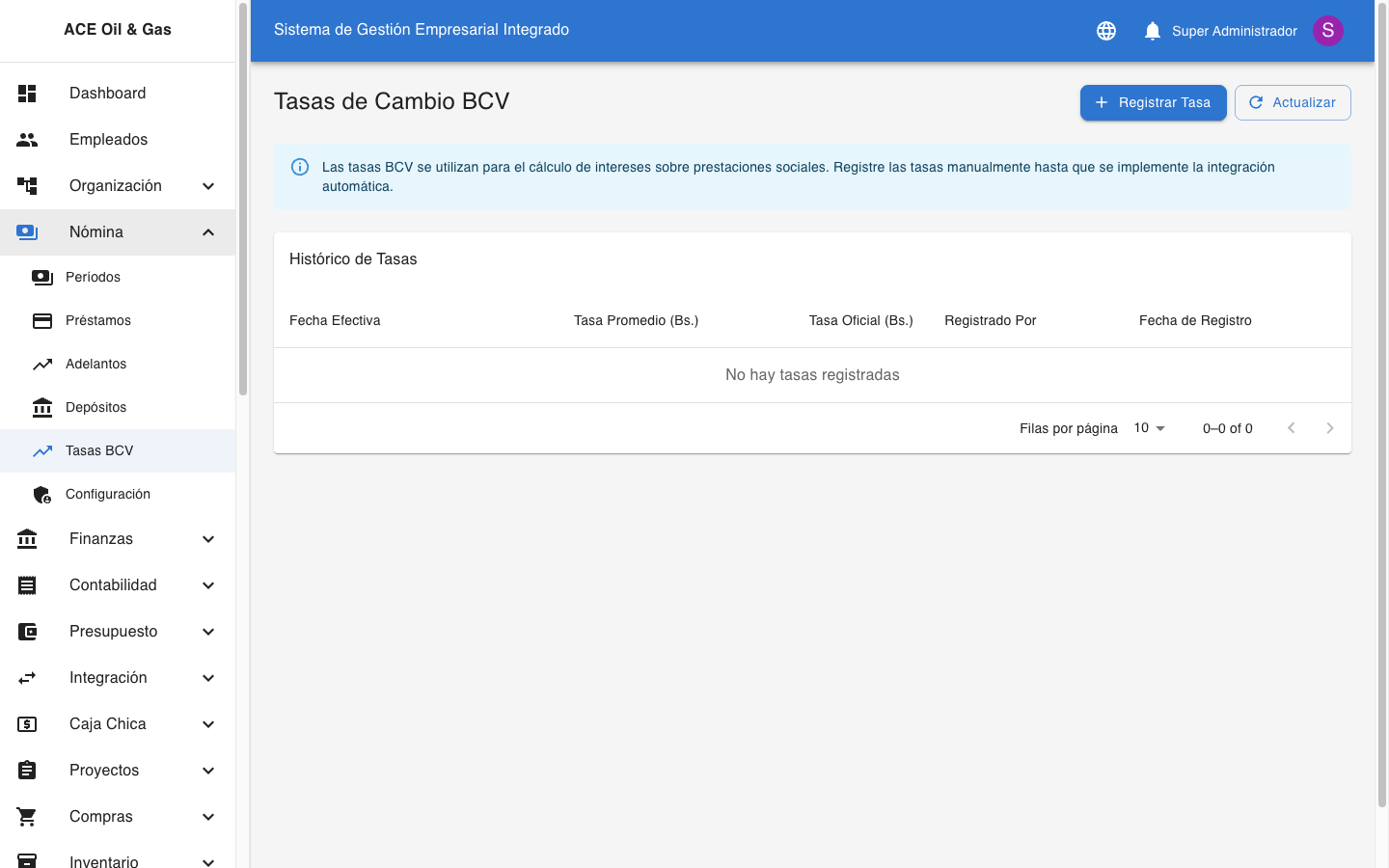The width and height of the screenshot is (1389, 868).
Task: Select Adelantos menu item
Action: 96,365
